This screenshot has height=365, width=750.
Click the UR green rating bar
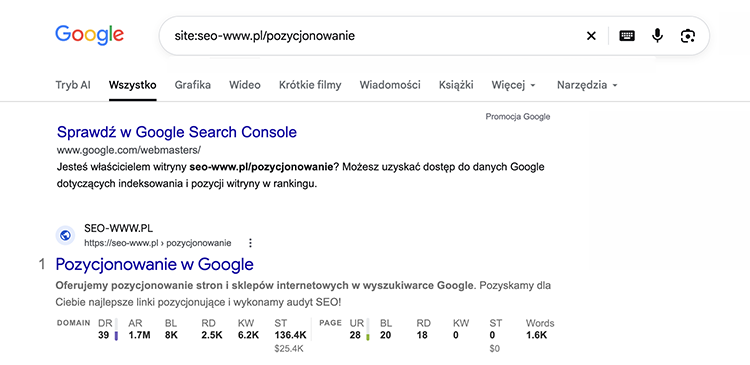pyautogui.click(x=368, y=330)
